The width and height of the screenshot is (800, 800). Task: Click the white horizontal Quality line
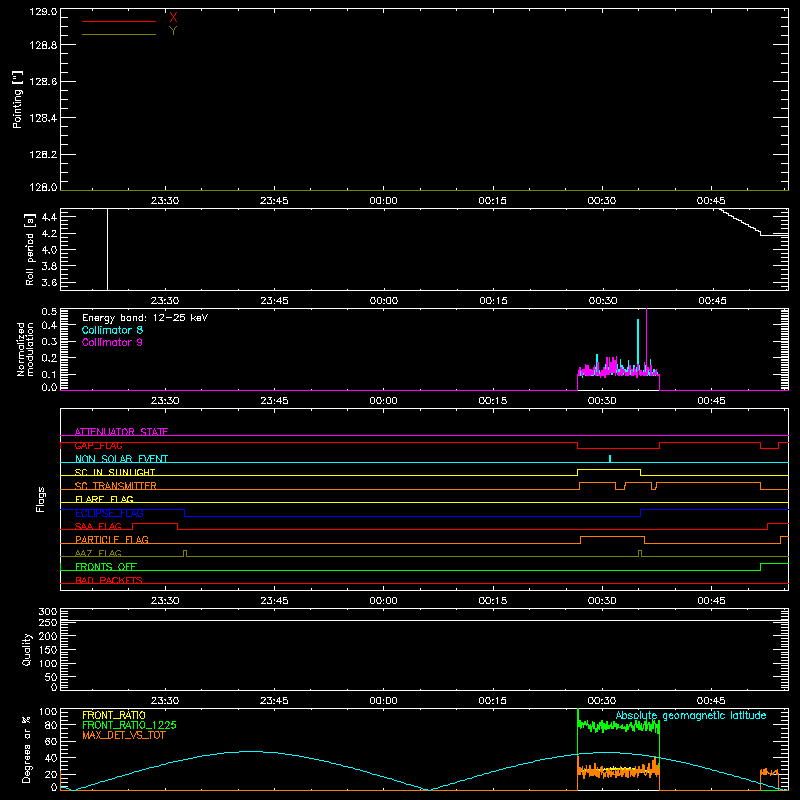click(424, 620)
